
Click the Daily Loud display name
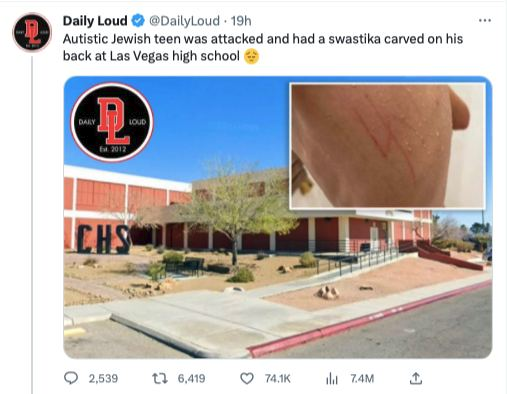(95, 21)
